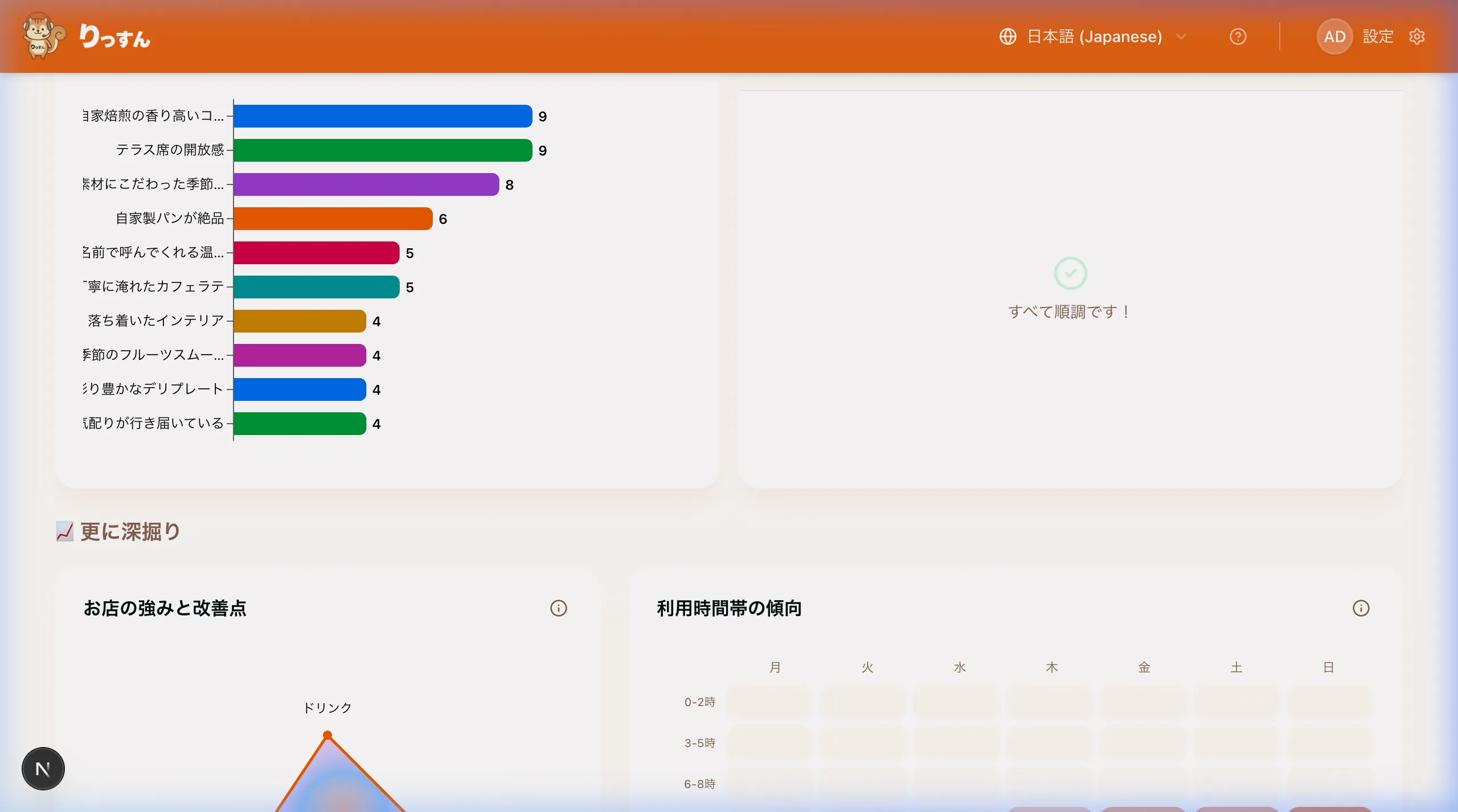The image size is (1458, 812).
Task: Open 設定 settings link
Action: 1378,36
